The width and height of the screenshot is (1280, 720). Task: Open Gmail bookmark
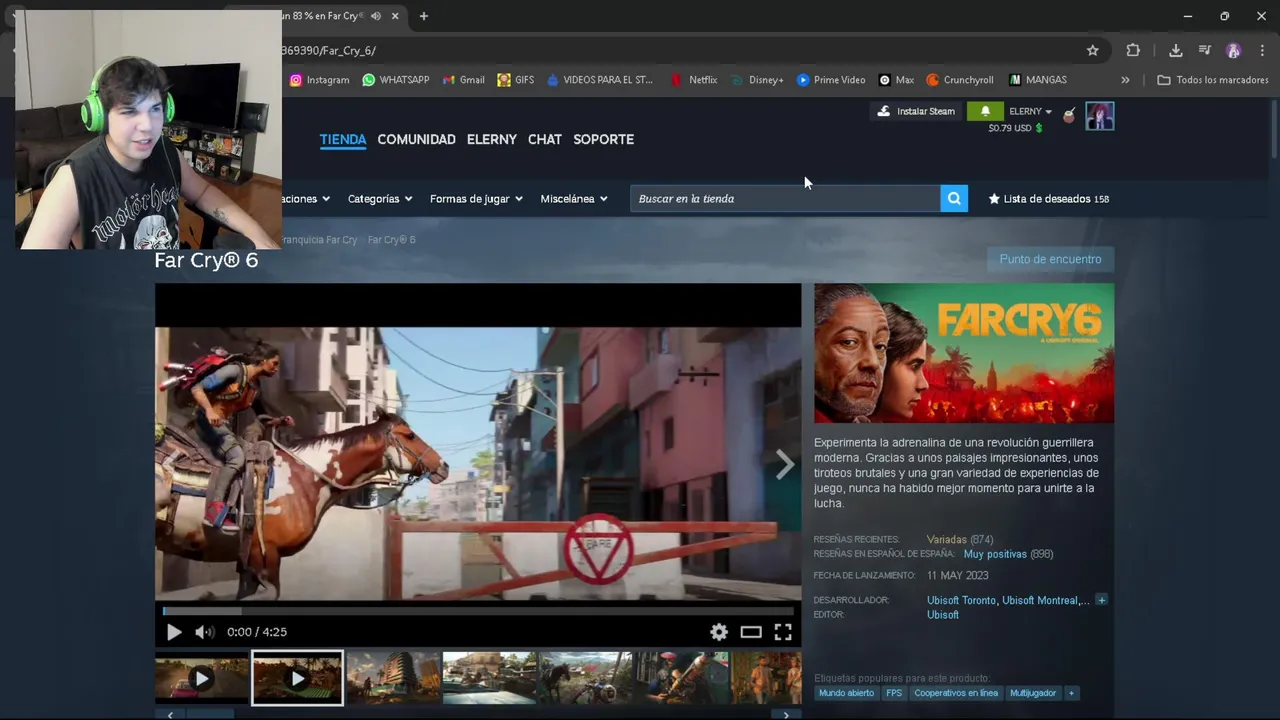pyautogui.click(x=463, y=80)
